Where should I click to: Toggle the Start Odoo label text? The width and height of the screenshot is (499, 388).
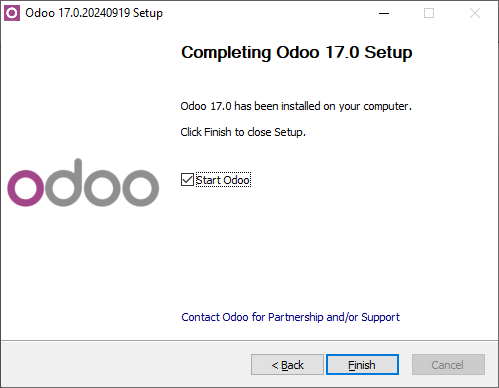(223, 180)
